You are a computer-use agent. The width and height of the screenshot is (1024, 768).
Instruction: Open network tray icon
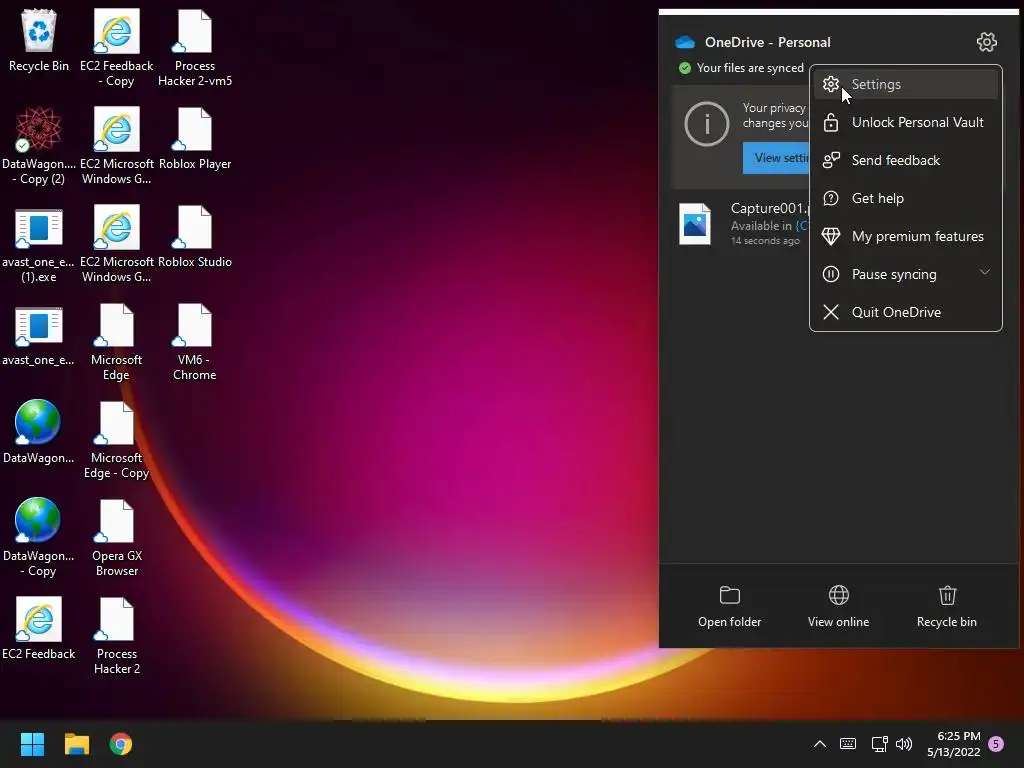(x=879, y=744)
